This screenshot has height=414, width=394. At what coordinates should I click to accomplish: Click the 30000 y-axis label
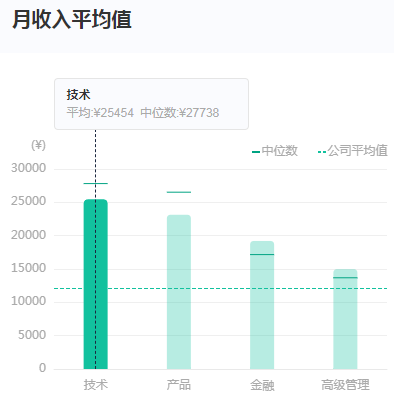click(x=28, y=168)
